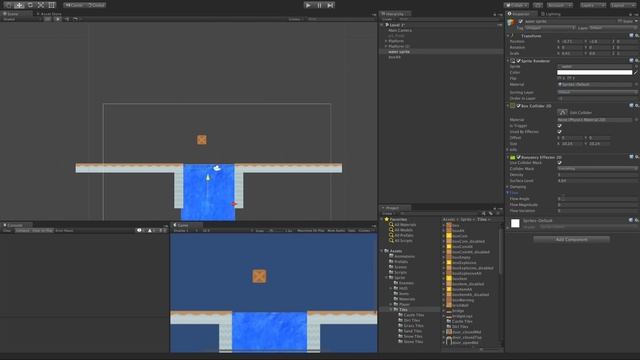
Task: Click the Surface Level input field
Action: pyautogui.click(x=597, y=180)
